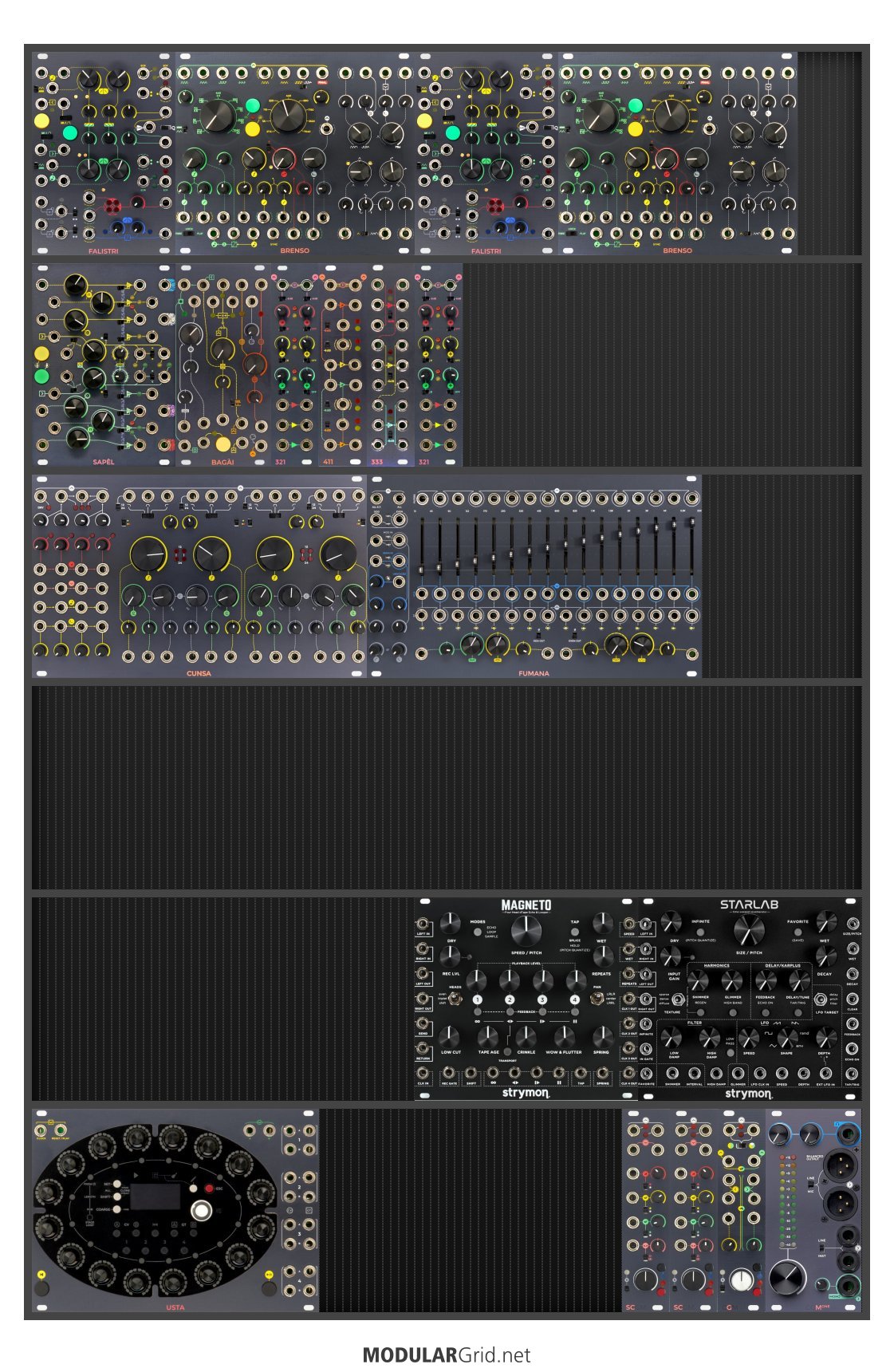Click the REC LVL knob on Magneto

451,957
